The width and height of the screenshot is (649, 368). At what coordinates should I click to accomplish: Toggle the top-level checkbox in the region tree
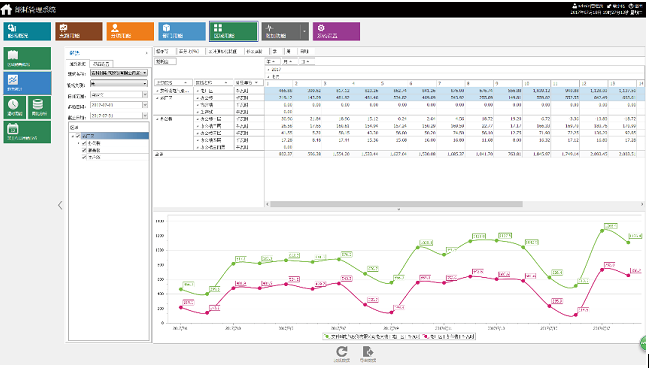point(78,136)
